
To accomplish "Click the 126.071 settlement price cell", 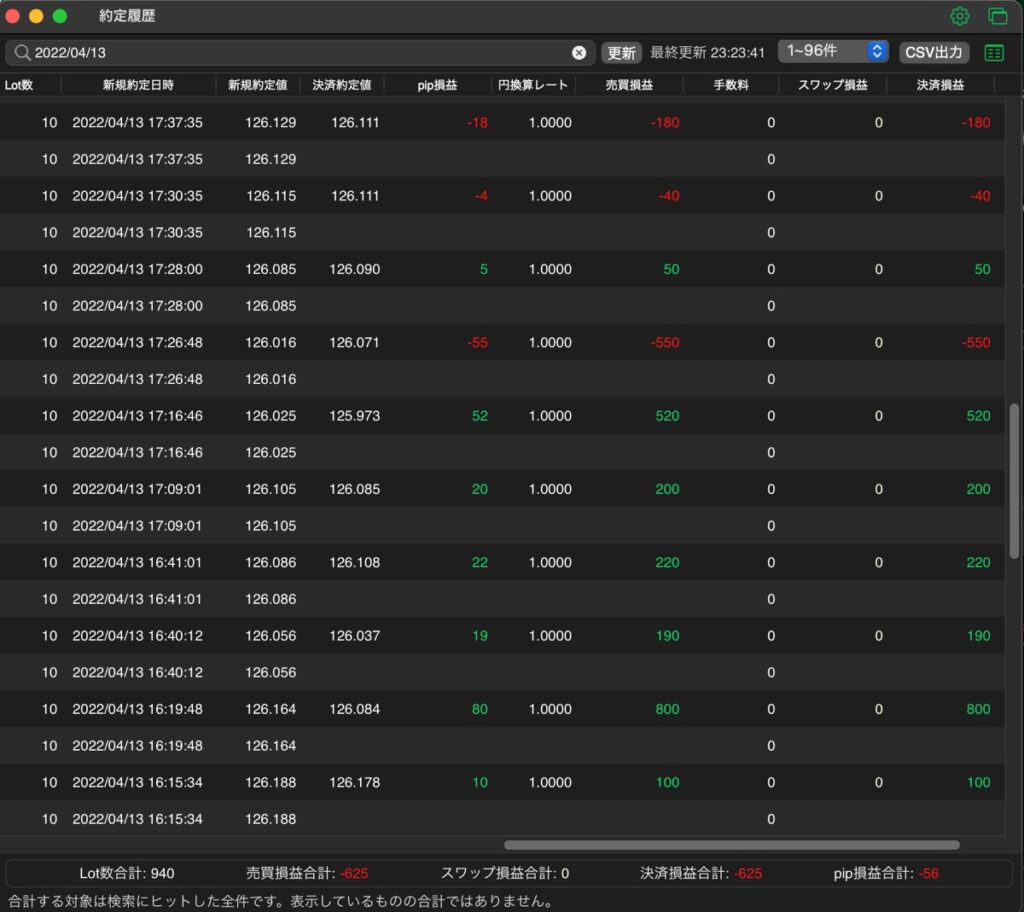I will [354, 342].
